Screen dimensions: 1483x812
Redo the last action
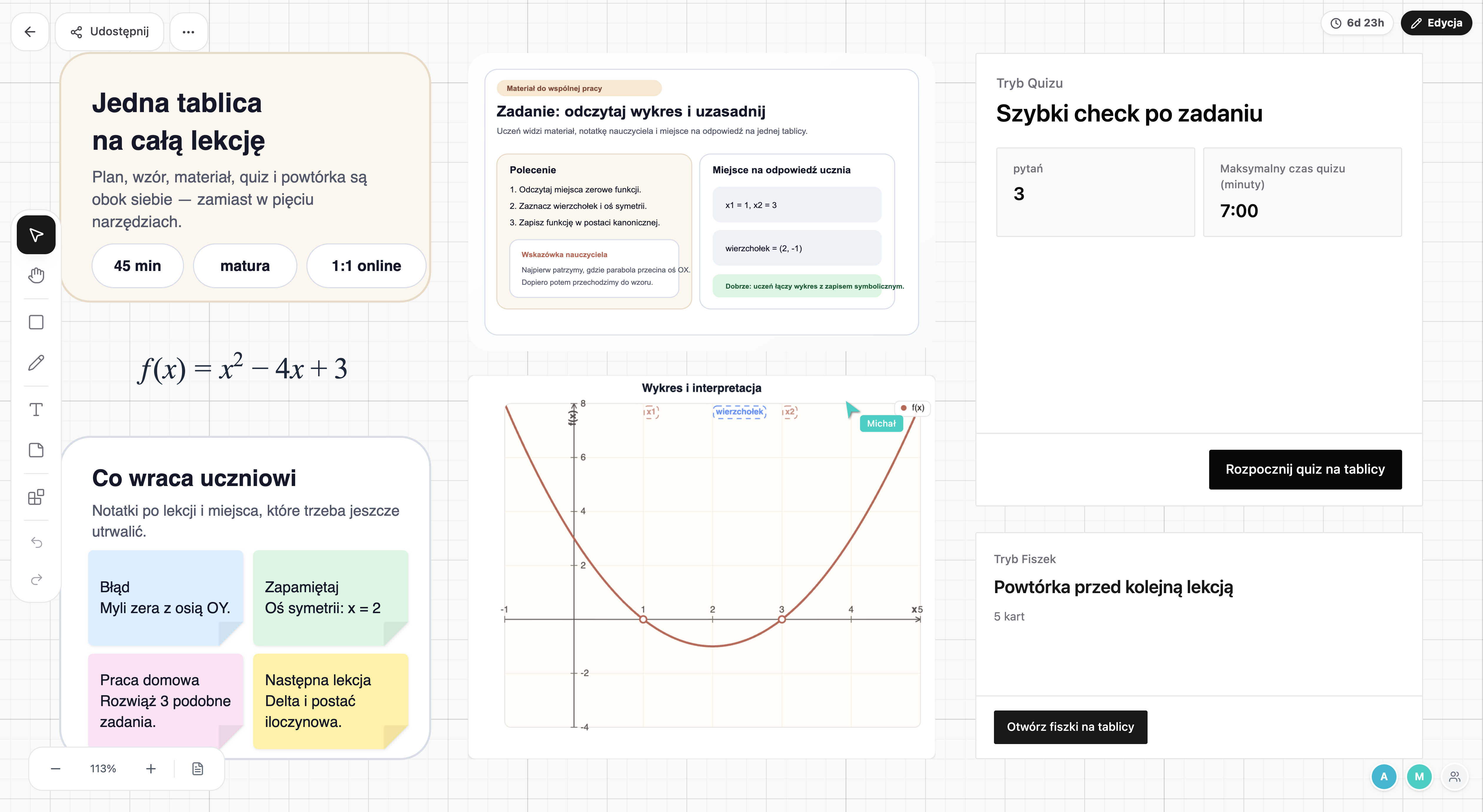(x=36, y=580)
